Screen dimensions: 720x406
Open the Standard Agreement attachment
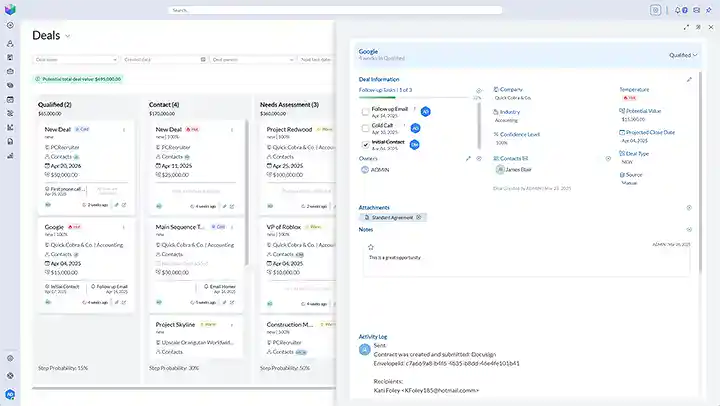[x=392, y=217]
